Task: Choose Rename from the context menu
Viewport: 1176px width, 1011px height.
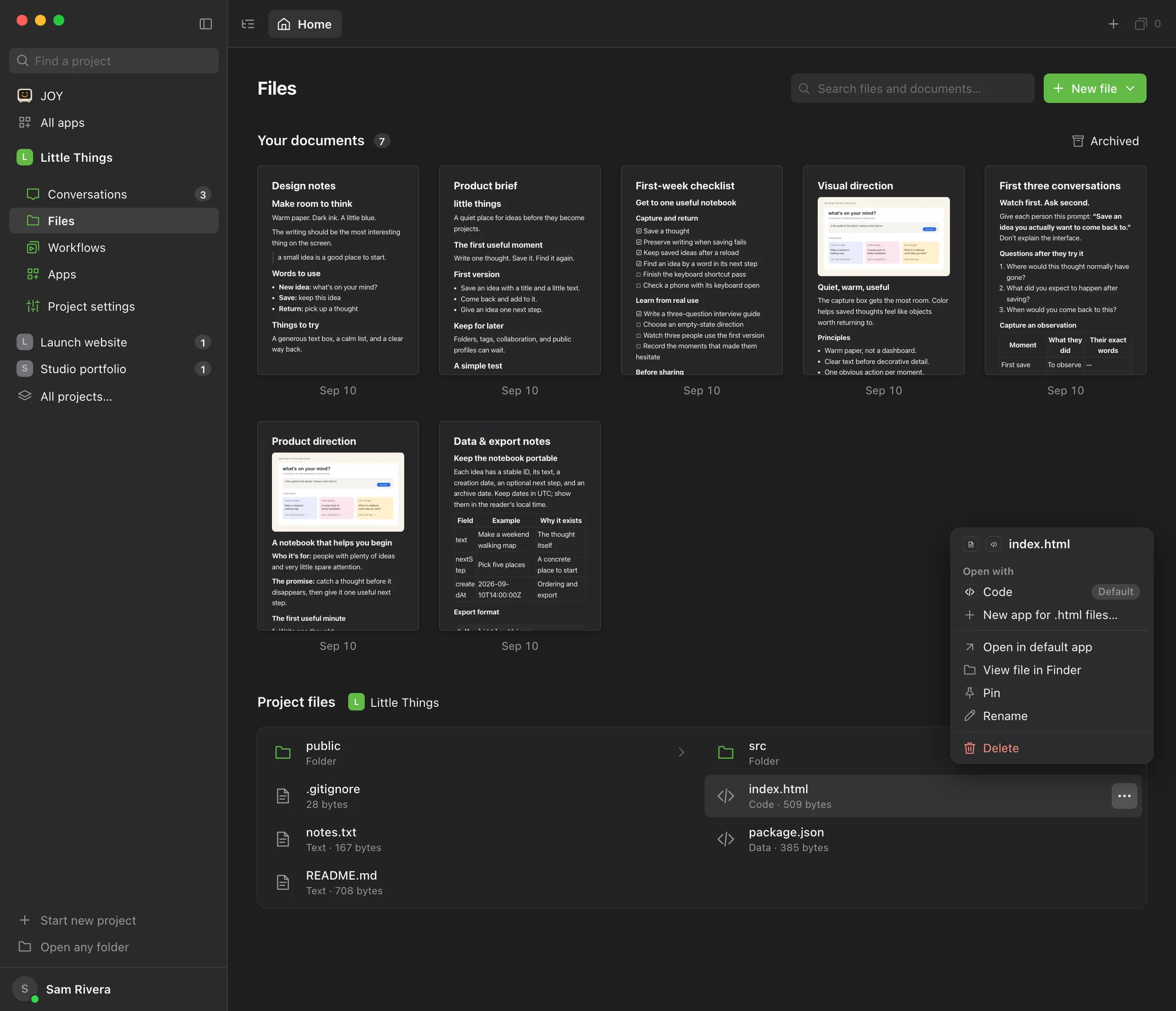Action: coord(1051,716)
